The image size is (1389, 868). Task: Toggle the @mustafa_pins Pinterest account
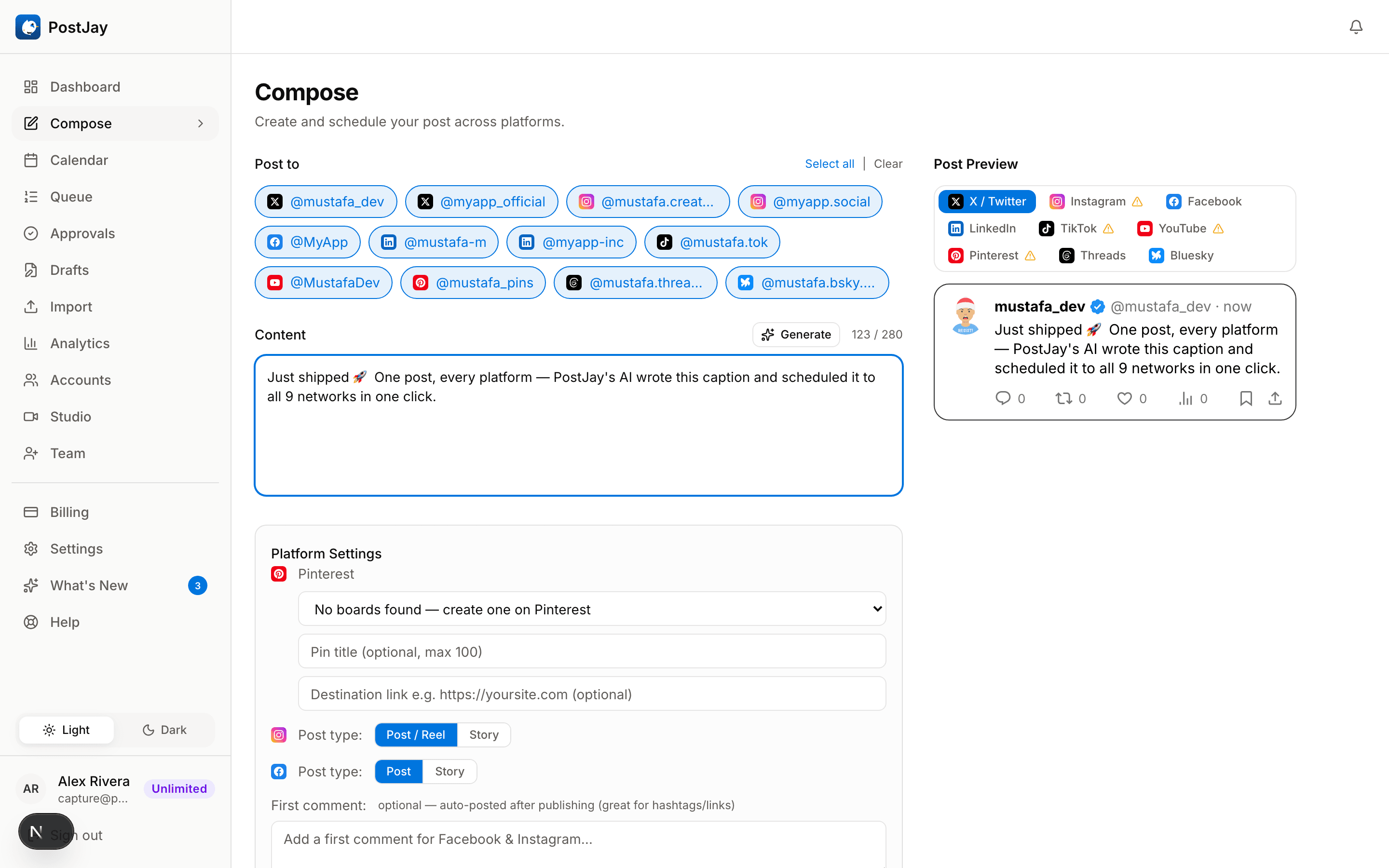[x=472, y=283]
